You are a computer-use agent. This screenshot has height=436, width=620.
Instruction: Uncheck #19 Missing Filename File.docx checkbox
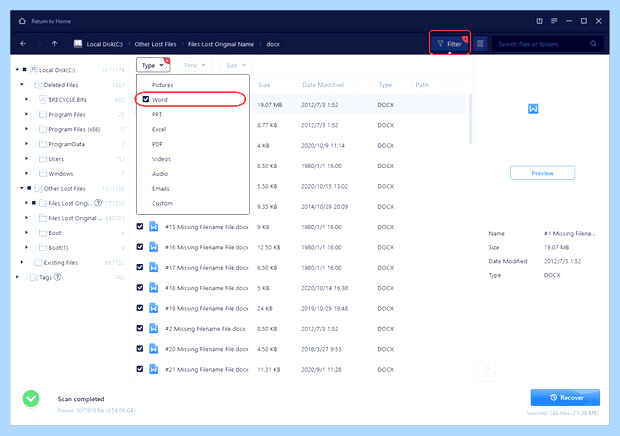pos(140,308)
